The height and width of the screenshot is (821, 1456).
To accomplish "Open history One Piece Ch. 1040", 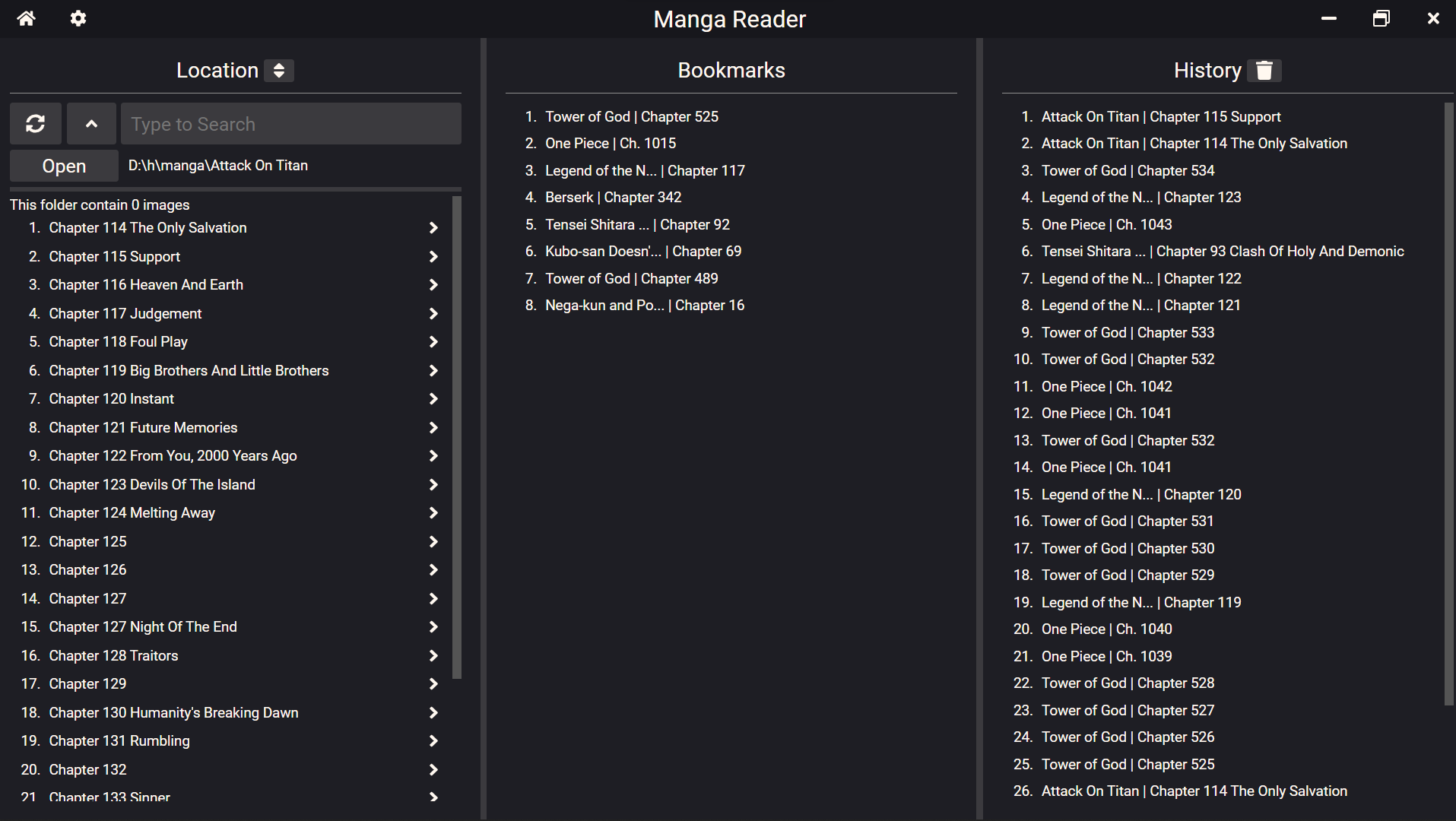I will tap(1106, 629).
